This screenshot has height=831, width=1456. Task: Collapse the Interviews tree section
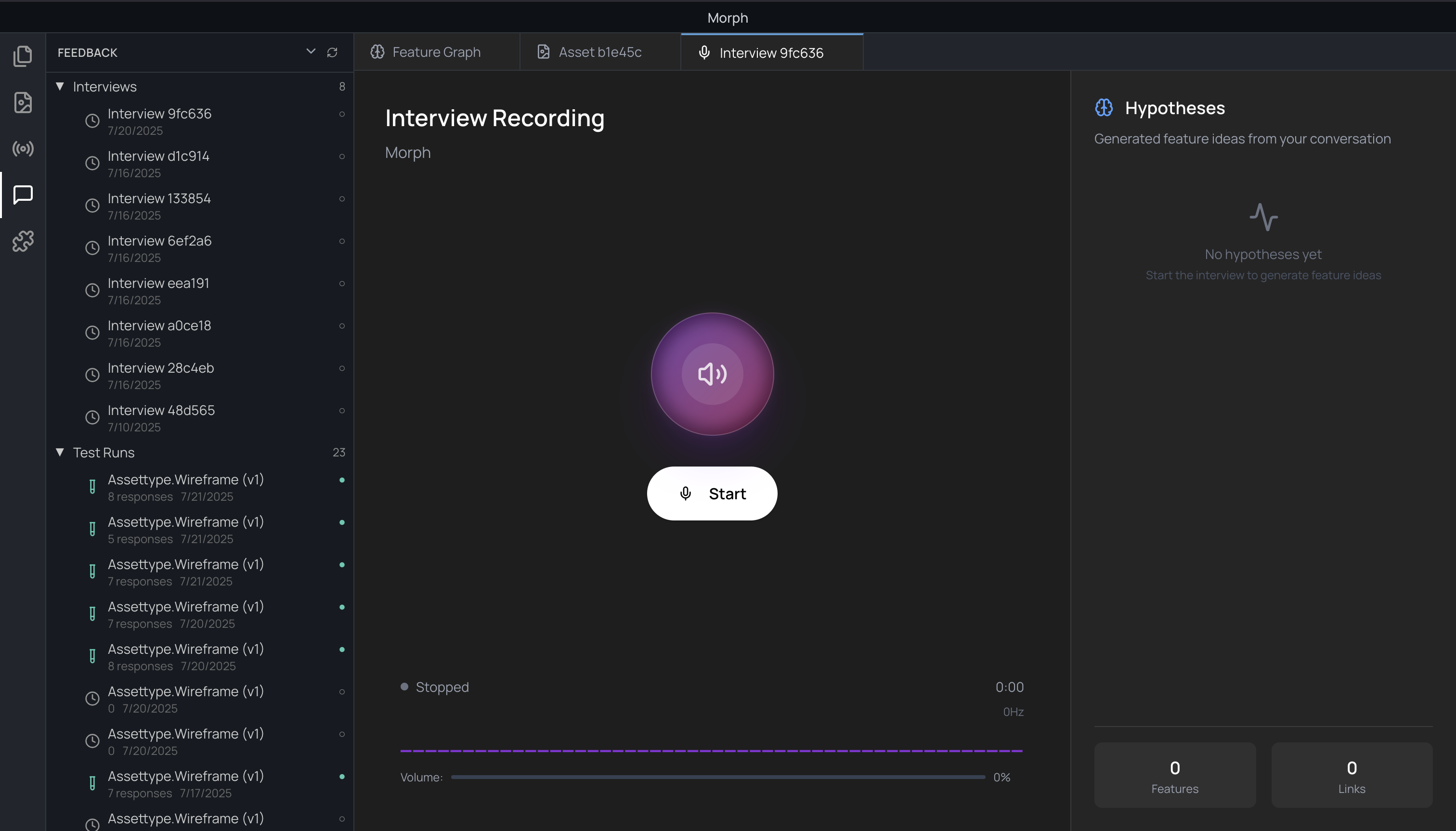point(60,86)
